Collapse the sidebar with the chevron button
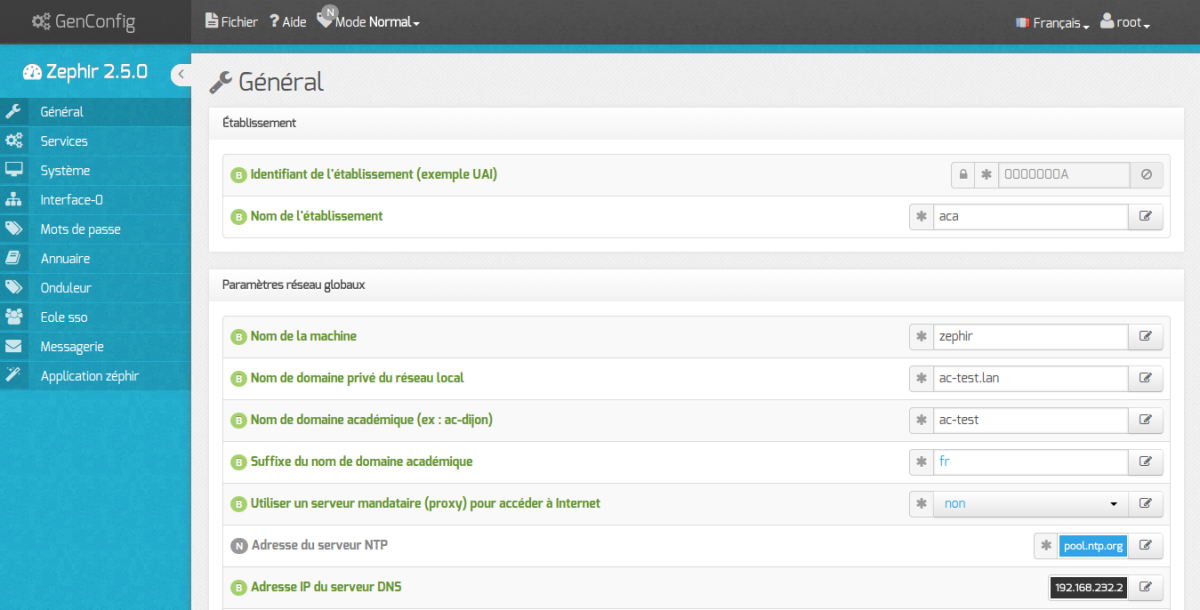The width and height of the screenshot is (1200, 610). tap(181, 74)
